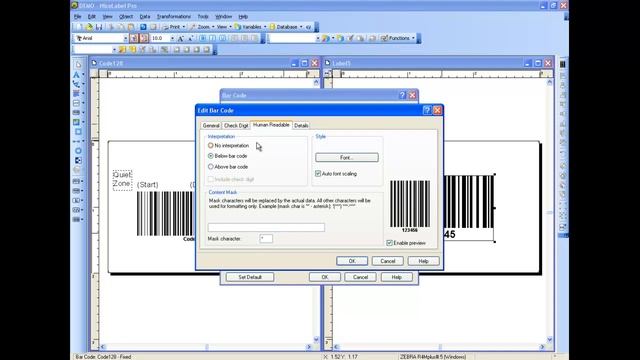This screenshot has height=360, width=640.
Task: Click OK in Edit Bar Code dialog
Action: tap(352, 261)
